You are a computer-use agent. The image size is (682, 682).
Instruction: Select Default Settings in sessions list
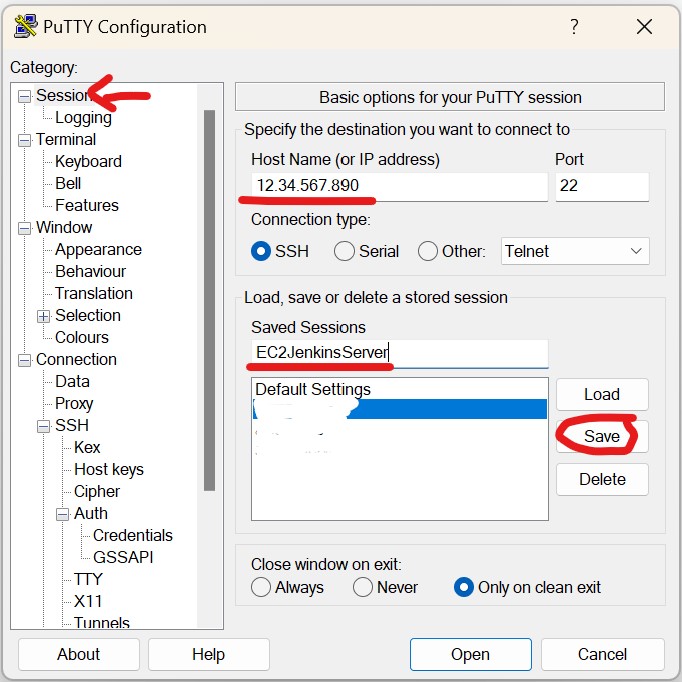399,389
